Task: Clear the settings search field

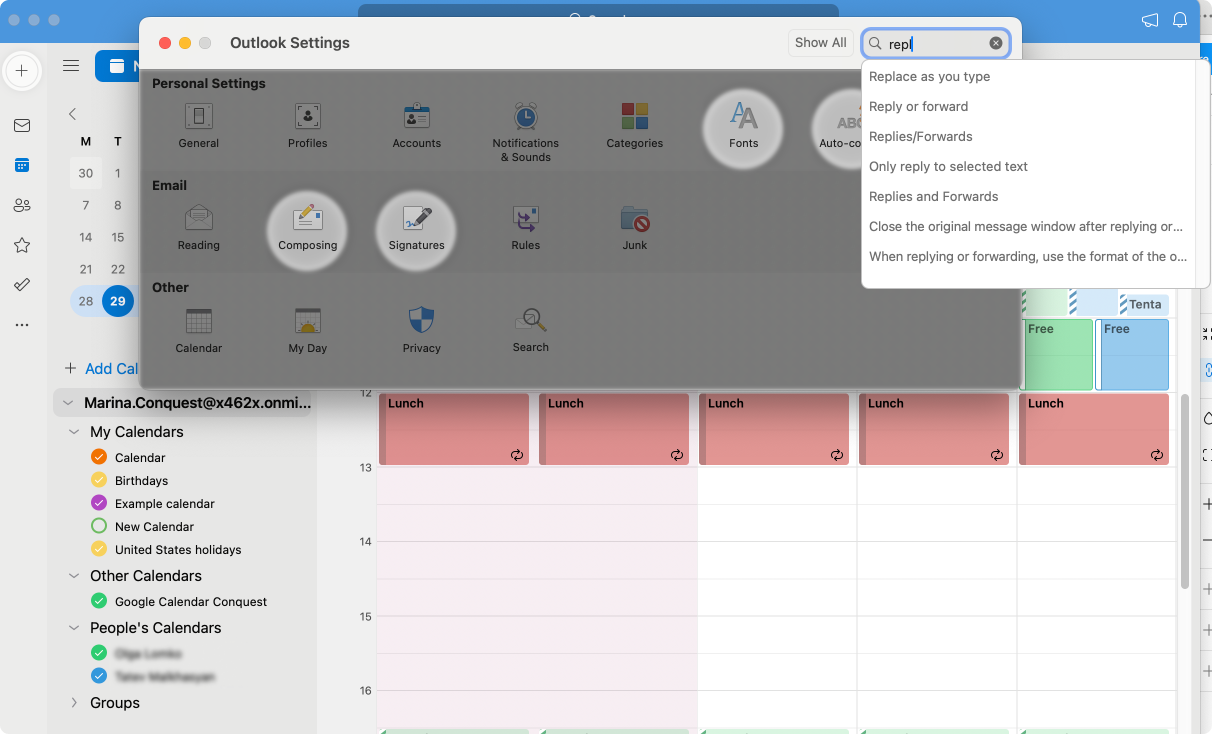Action: point(995,43)
